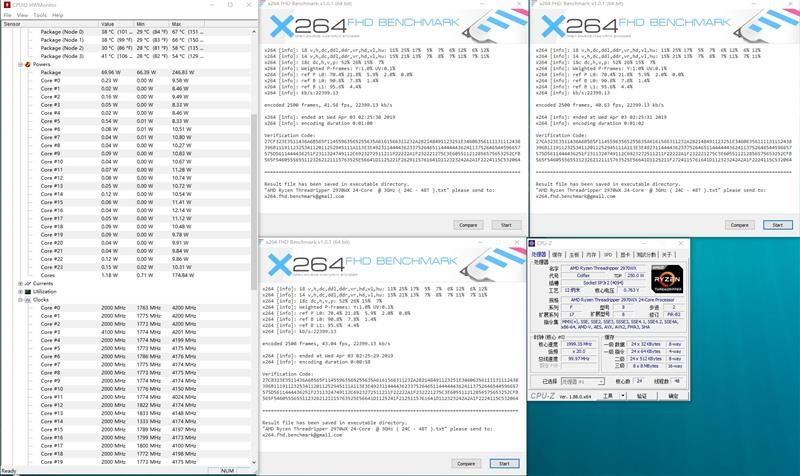Click Start in bottom x264 window
The image size is (800, 476).
click(x=504, y=463)
